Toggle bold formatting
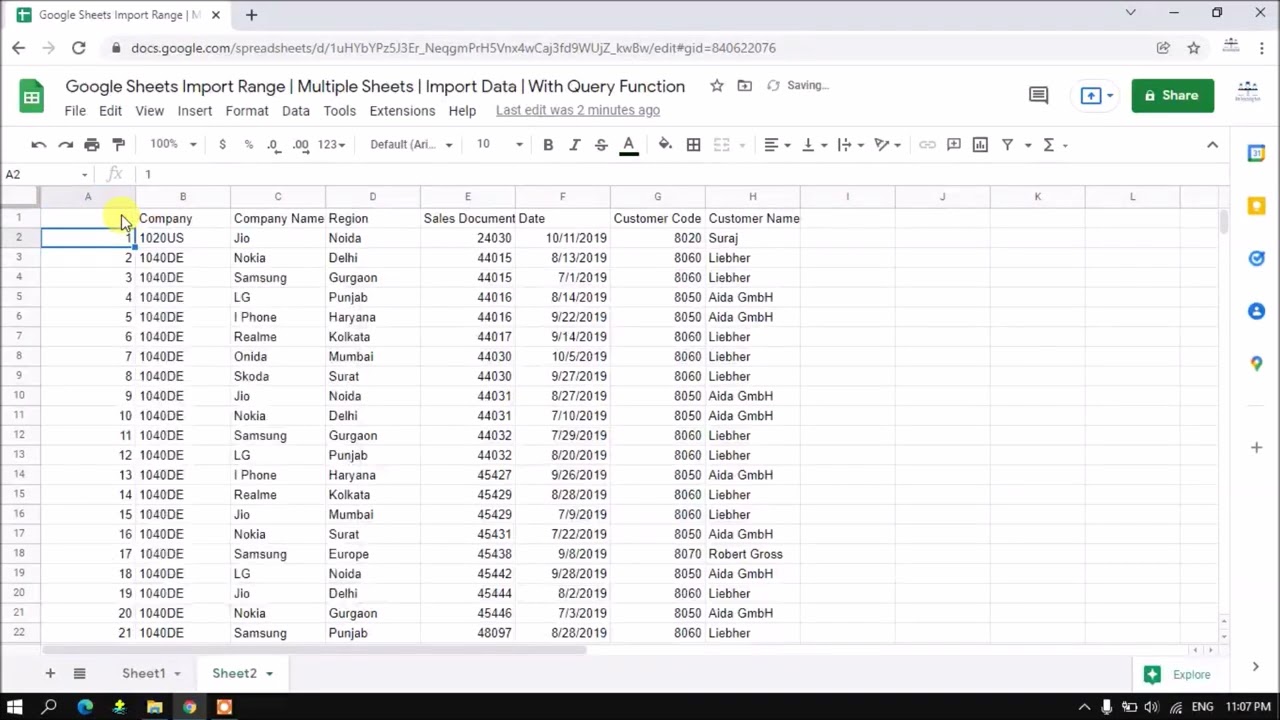This screenshot has width=1280, height=720. point(548,145)
